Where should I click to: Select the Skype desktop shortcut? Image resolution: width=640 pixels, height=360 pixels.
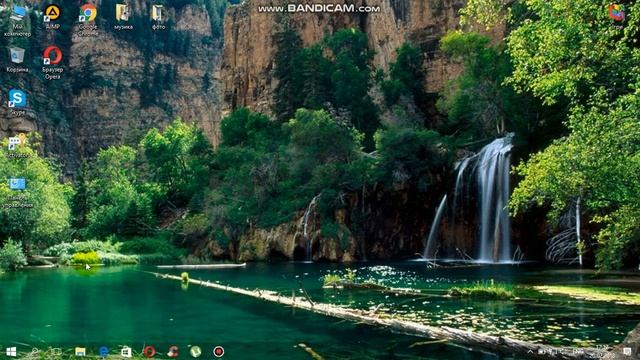point(17,103)
